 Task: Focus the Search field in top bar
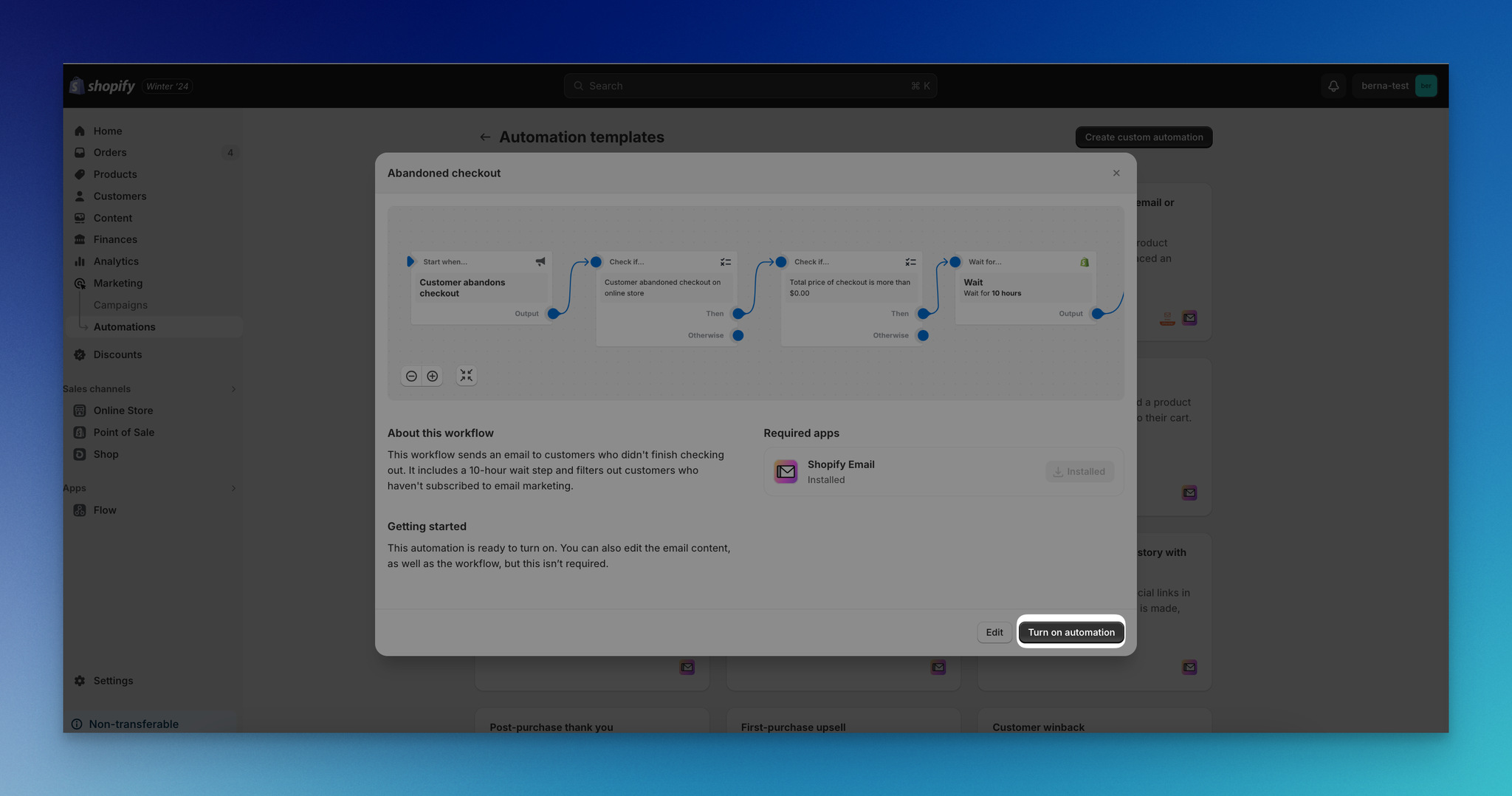pyautogui.click(x=750, y=86)
